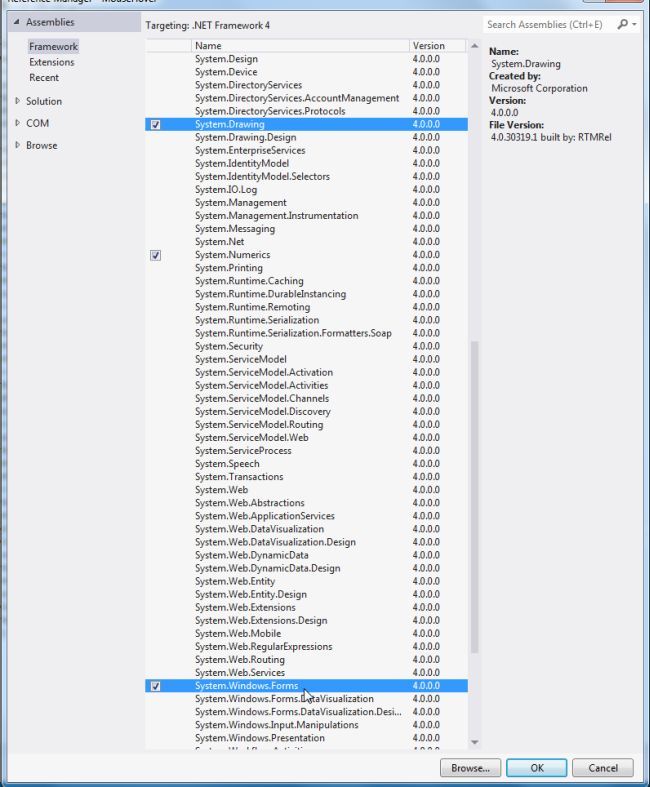The width and height of the screenshot is (650, 787).
Task: Select System.IdentityModel.Selectors row
Action: tap(306, 176)
